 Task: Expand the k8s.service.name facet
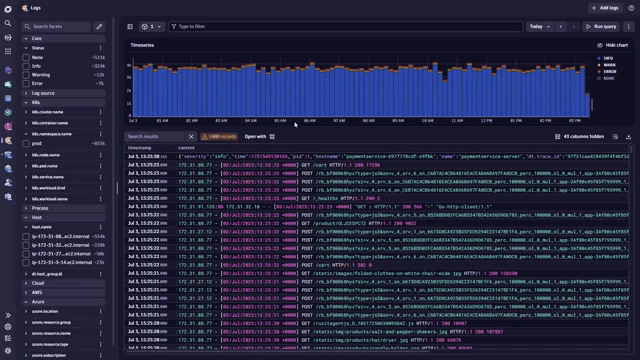26,177
